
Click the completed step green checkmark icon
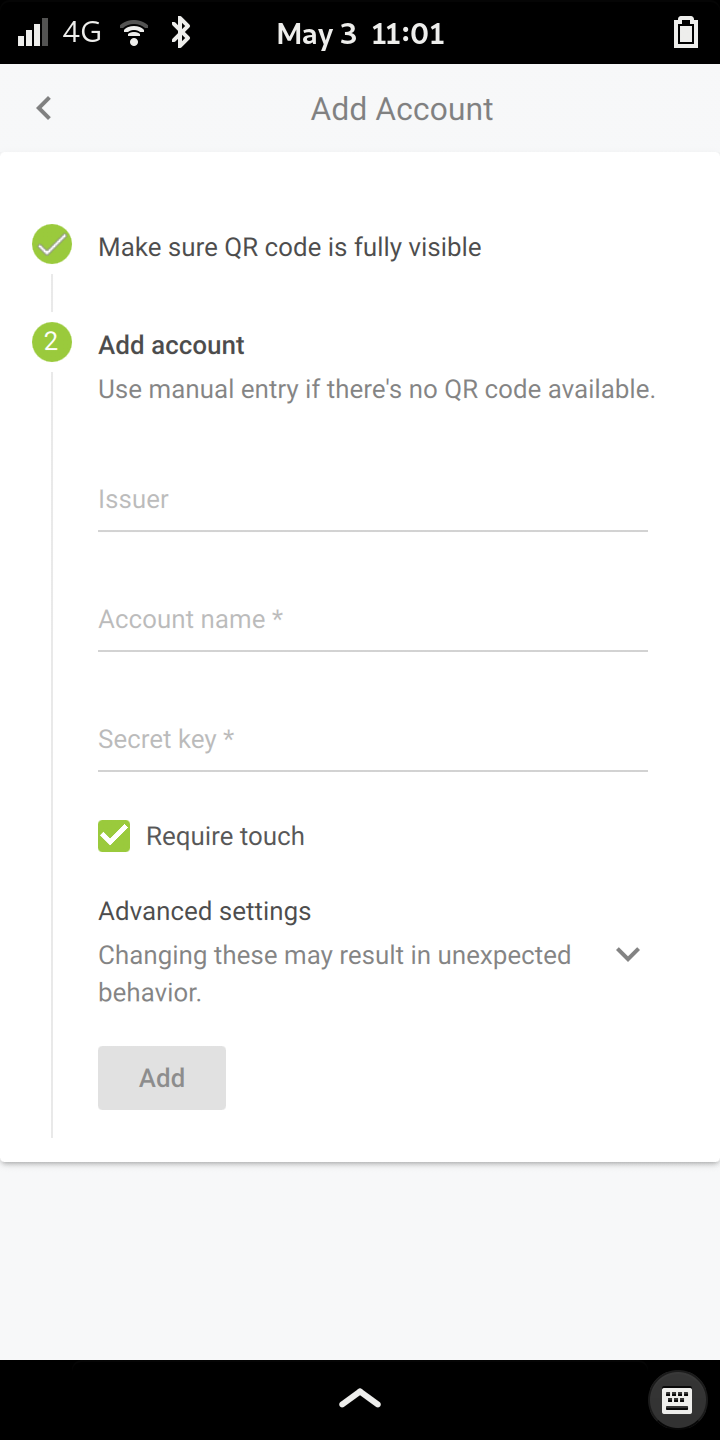pyautogui.click(x=52, y=245)
